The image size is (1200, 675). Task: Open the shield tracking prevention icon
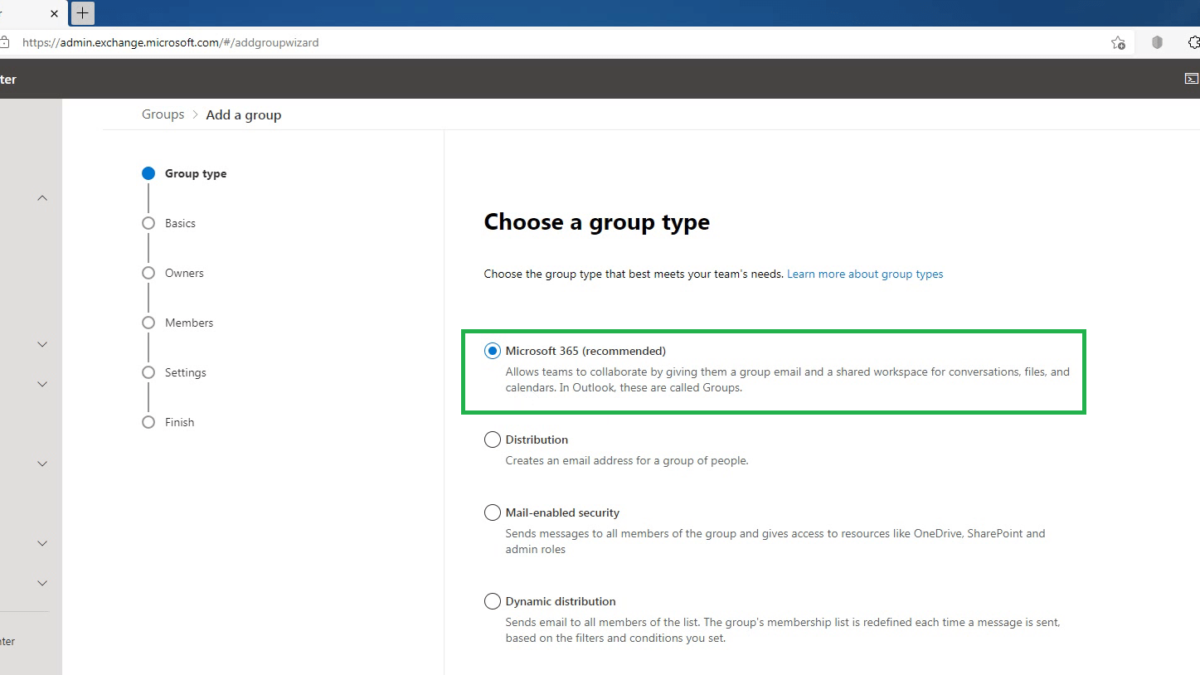pos(1157,43)
